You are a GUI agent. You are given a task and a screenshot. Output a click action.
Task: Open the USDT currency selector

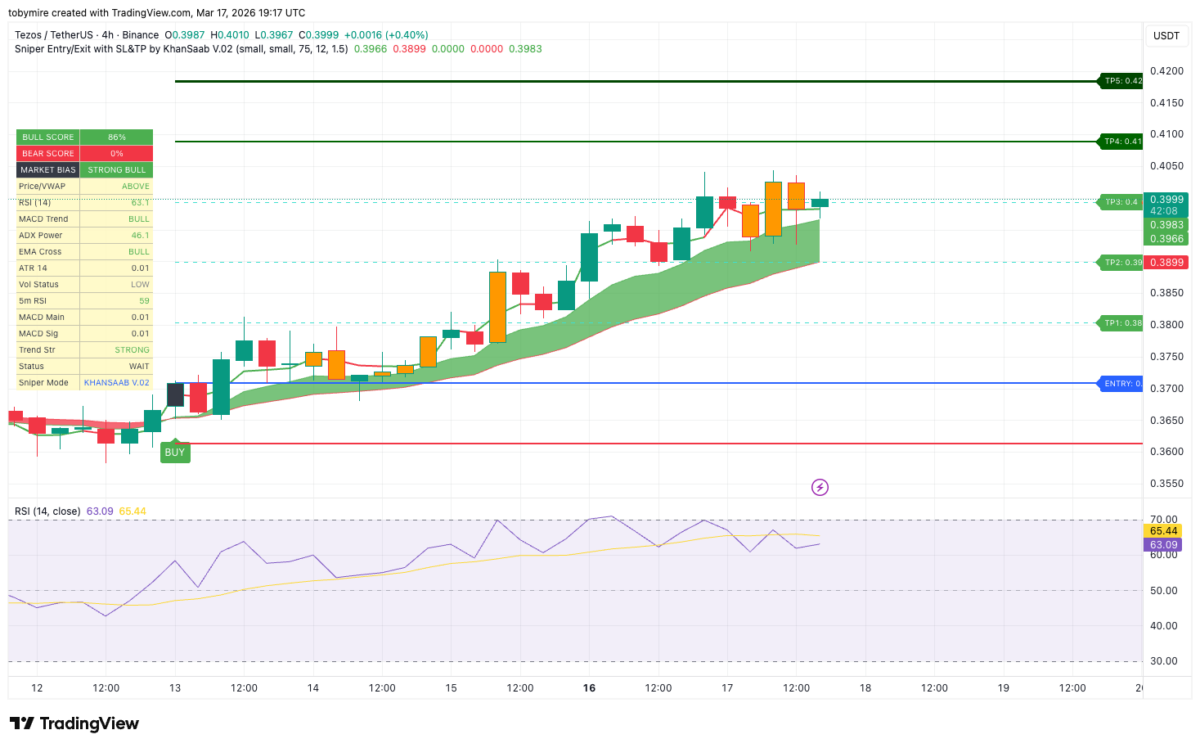tap(1166, 35)
